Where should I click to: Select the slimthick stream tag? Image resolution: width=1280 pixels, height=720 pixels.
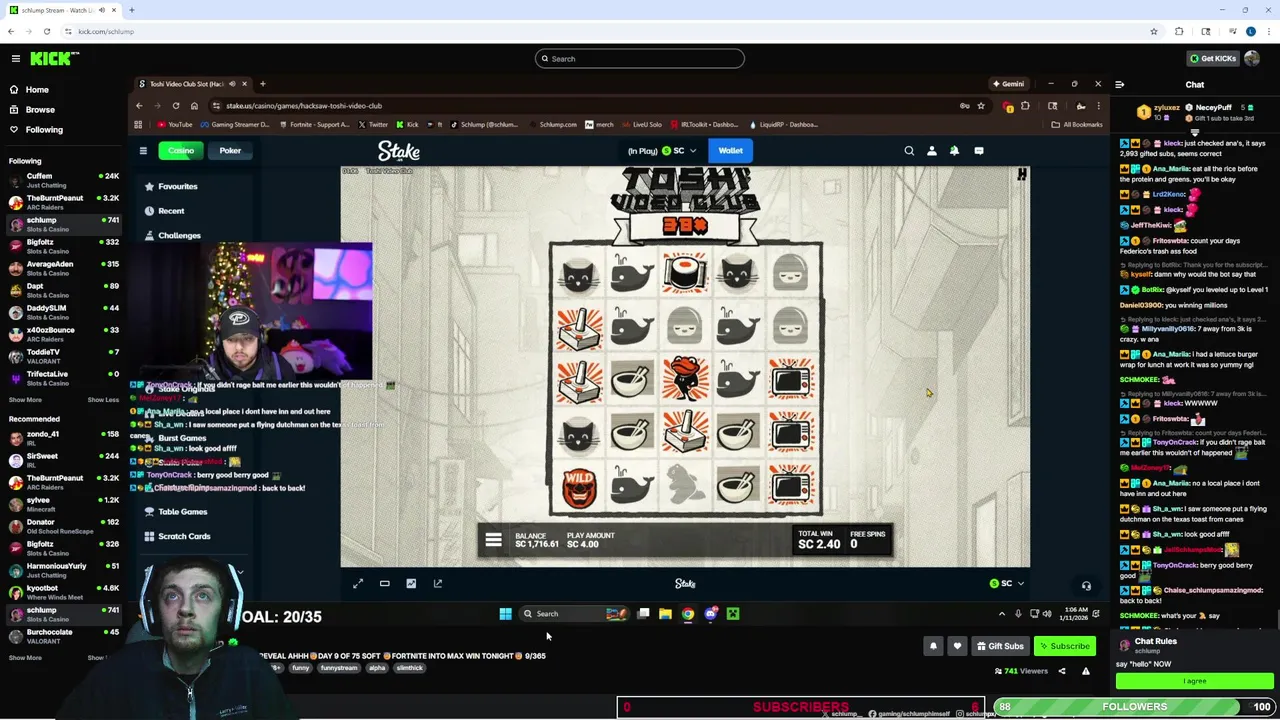[410, 668]
